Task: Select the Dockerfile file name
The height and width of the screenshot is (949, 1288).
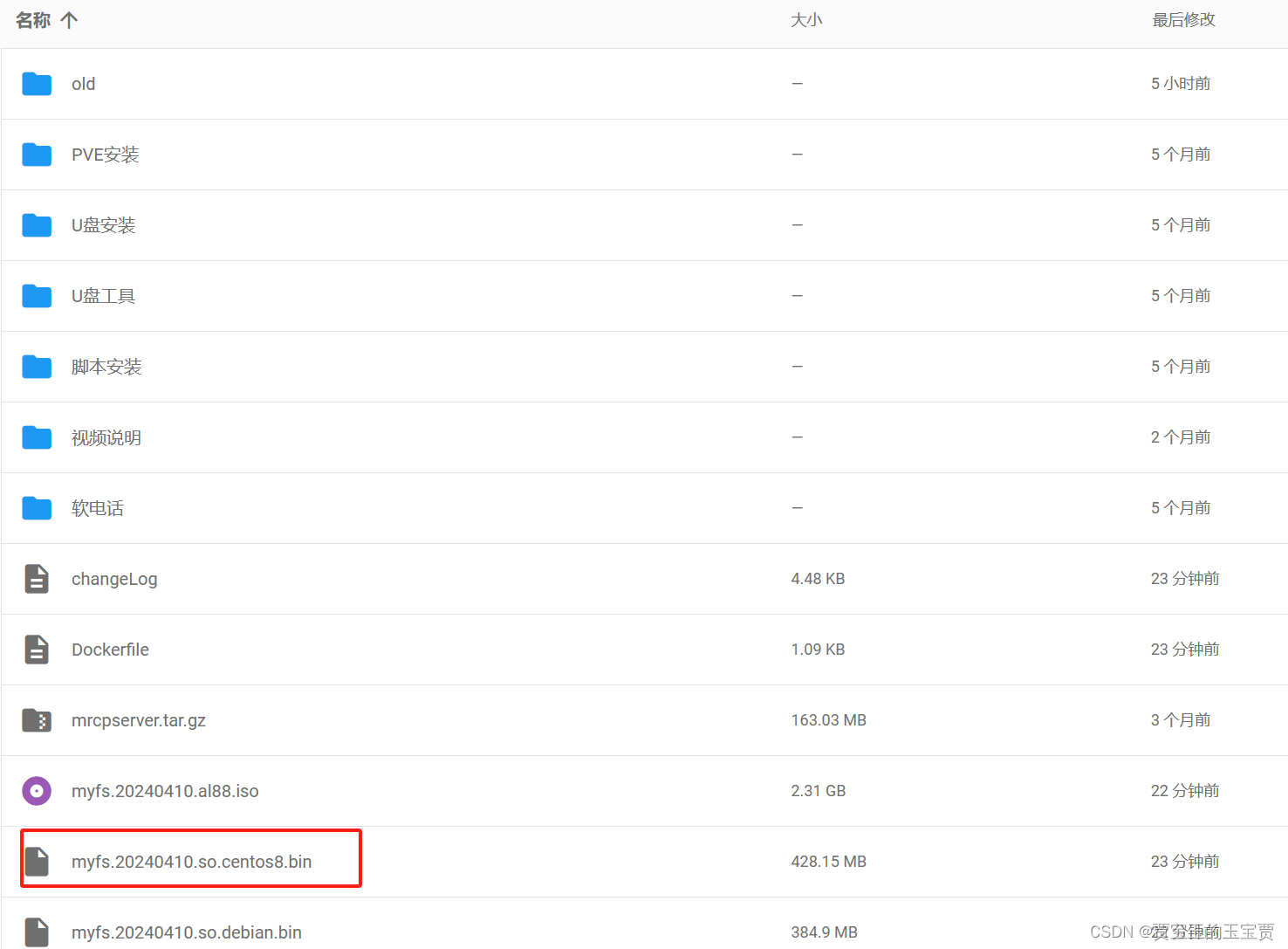Action: pyautogui.click(x=110, y=650)
